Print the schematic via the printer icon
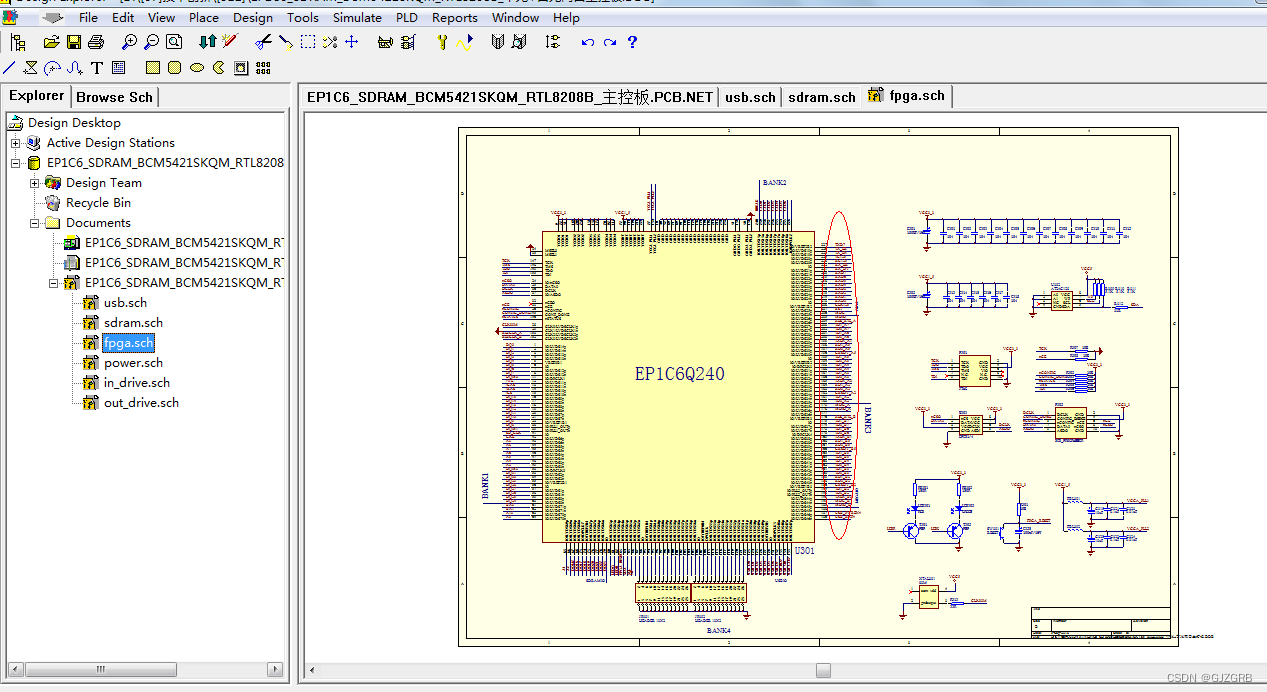The width and height of the screenshot is (1267, 692). tap(96, 41)
